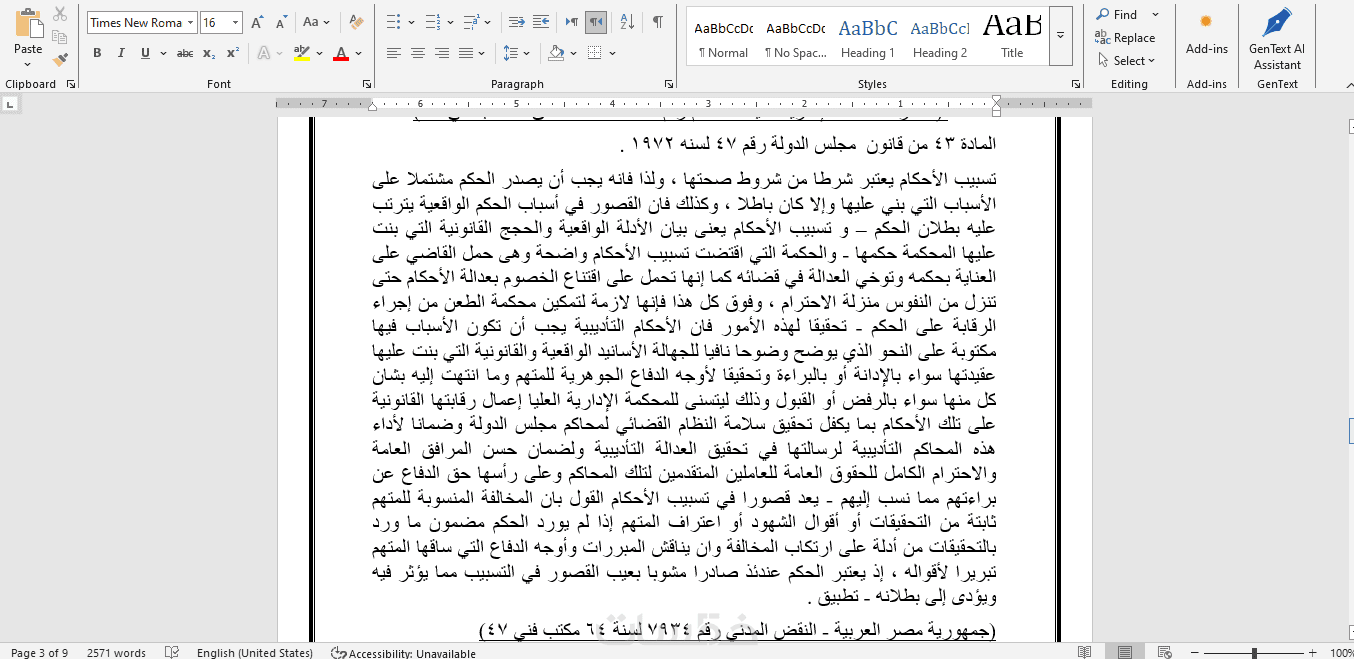Click the 2571 words counter

click(116, 653)
